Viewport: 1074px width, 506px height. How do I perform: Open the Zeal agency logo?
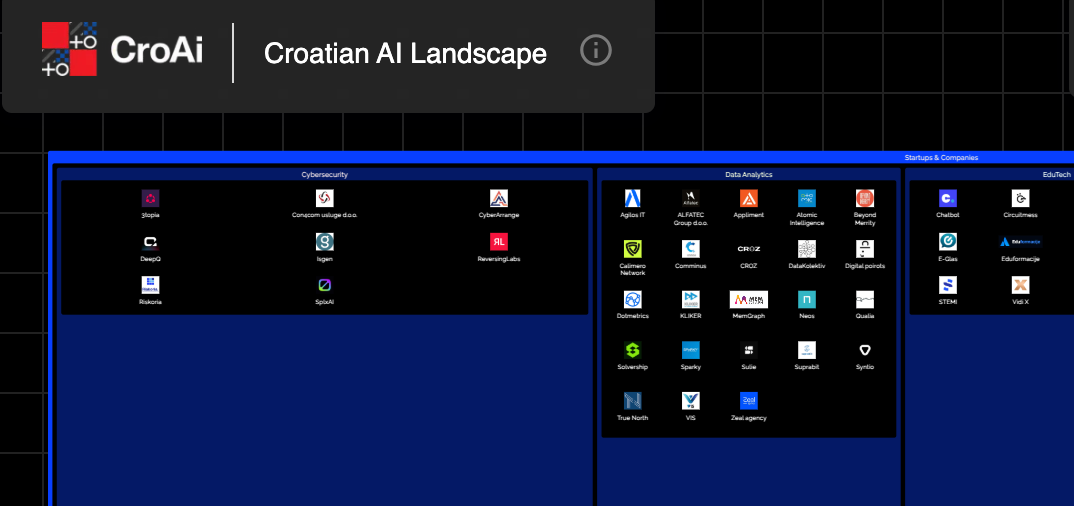point(749,401)
